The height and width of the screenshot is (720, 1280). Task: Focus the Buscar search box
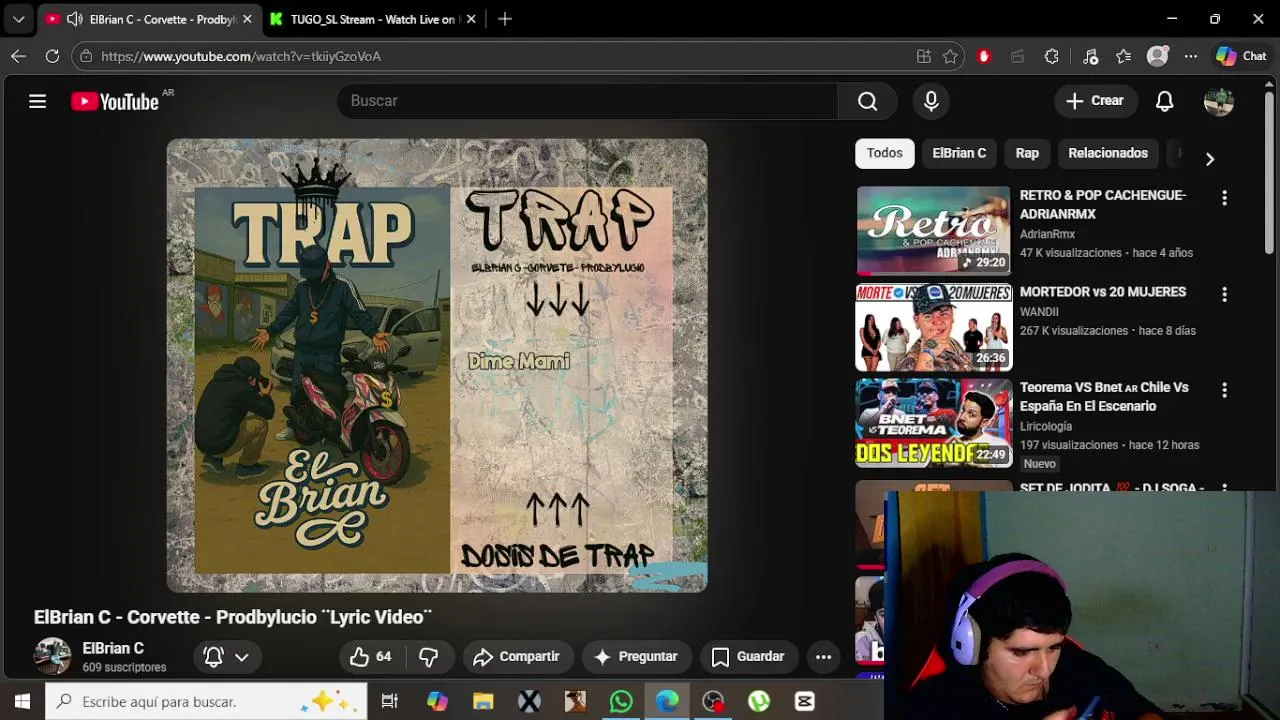[587, 101]
